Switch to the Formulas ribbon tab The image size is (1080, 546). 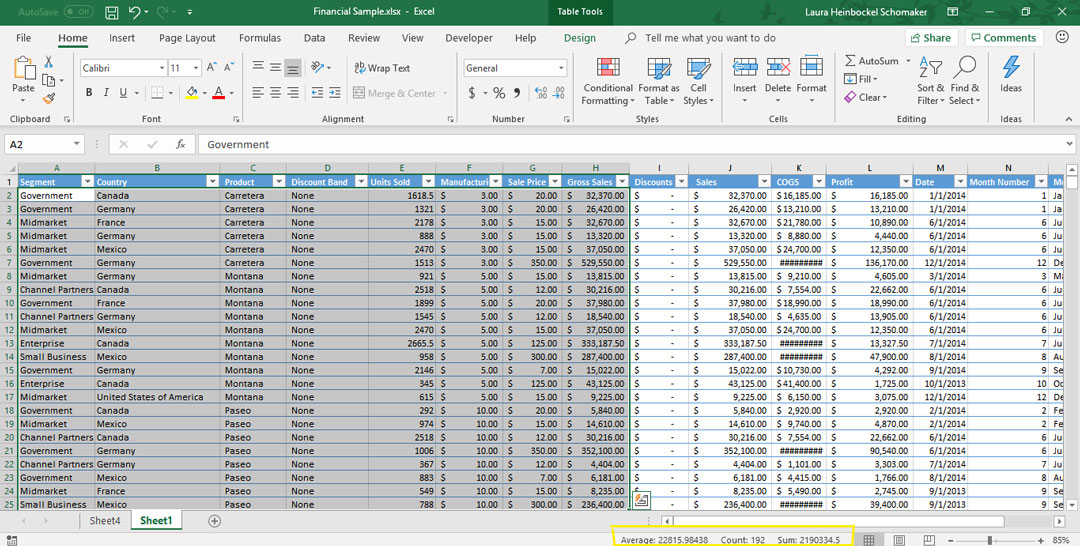260,39
